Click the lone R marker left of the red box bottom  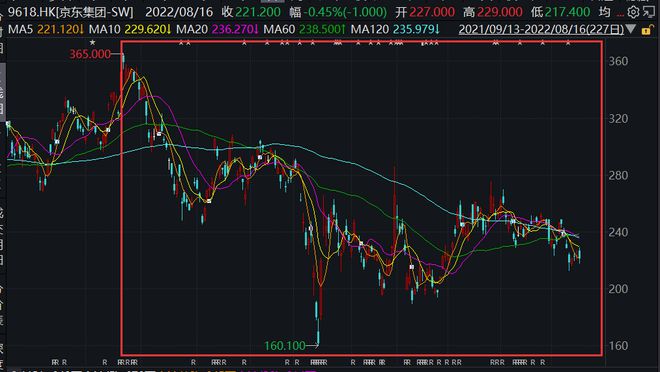pos(104,362)
